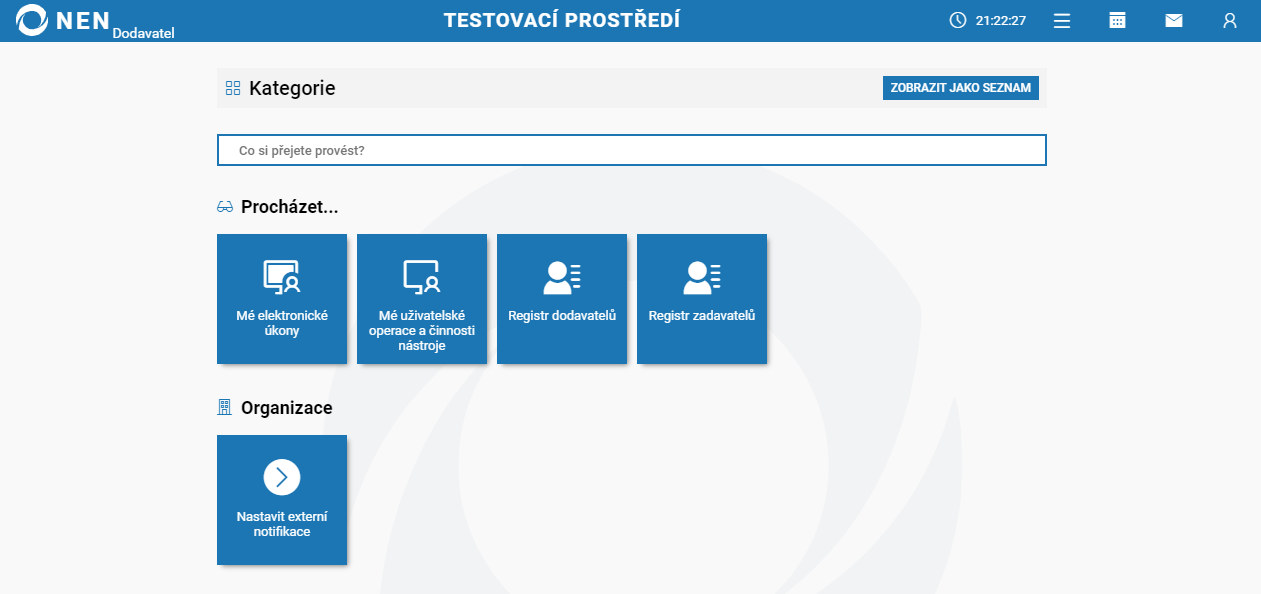Viewport: 1261px width, 594px height.
Task: Open the user profile icon
Action: (1230, 20)
